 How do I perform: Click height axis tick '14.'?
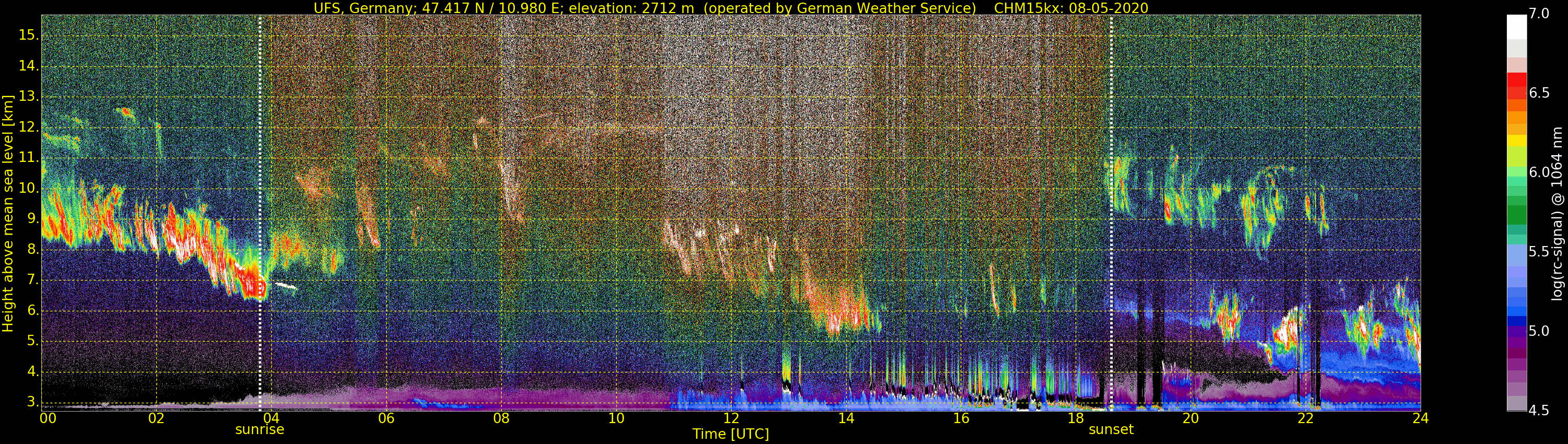point(29,66)
